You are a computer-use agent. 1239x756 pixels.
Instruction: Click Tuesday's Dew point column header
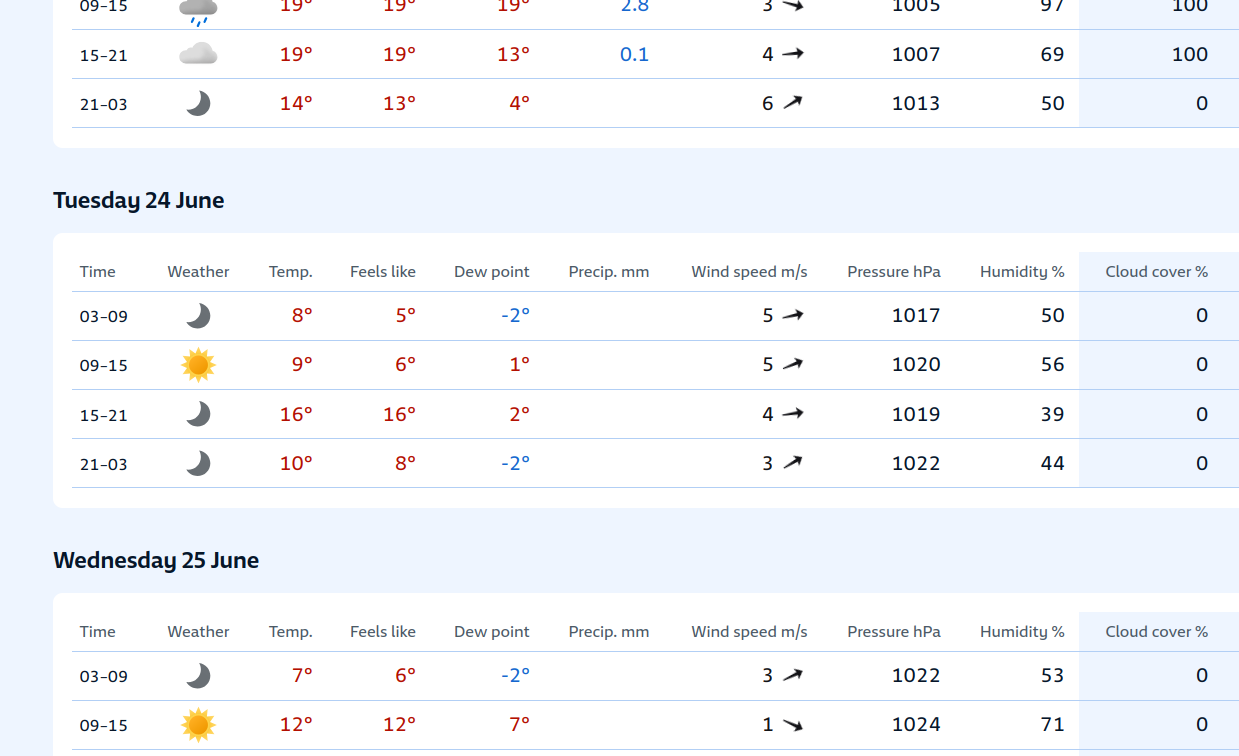click(491, 272)
